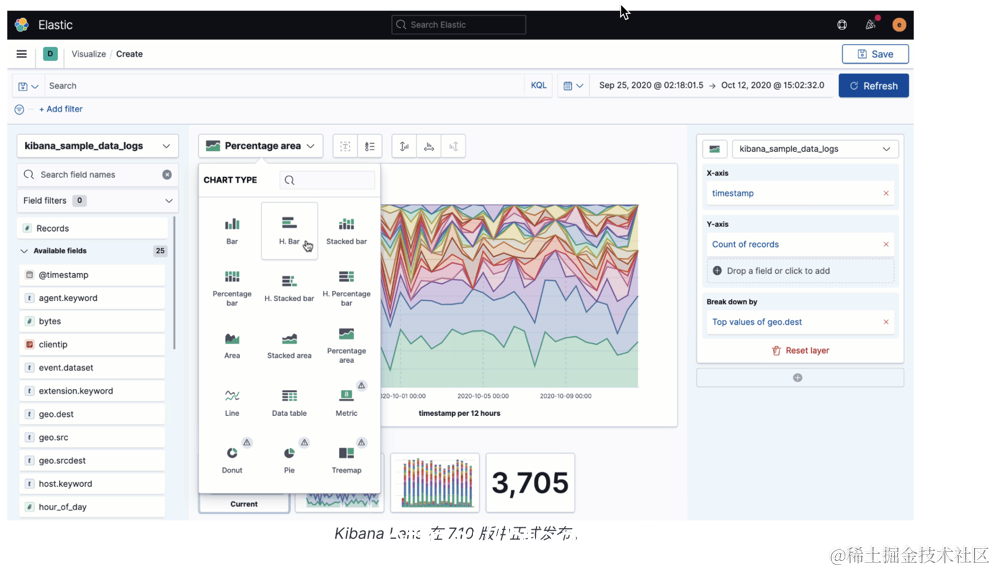This screenshot has width=996, height=572.
Task: Select the bytes field
Action: click(x=92, y=321)
